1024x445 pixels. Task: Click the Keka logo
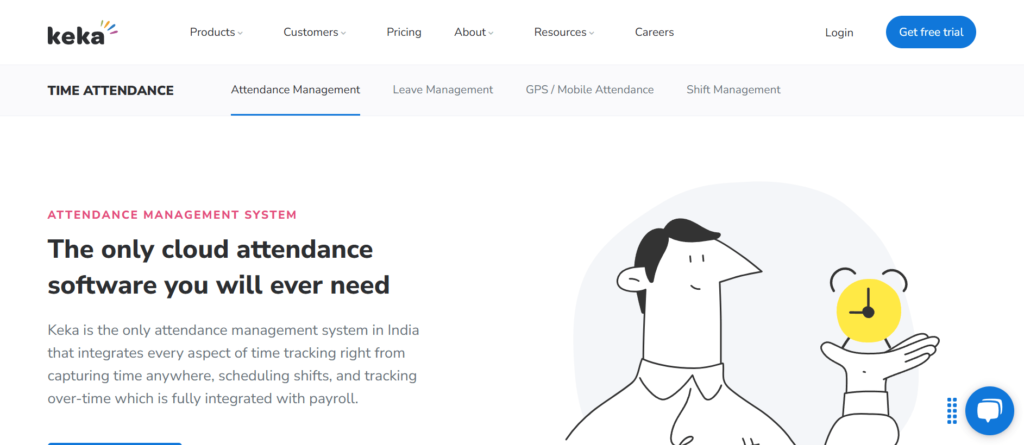click(x=82, y=32)
